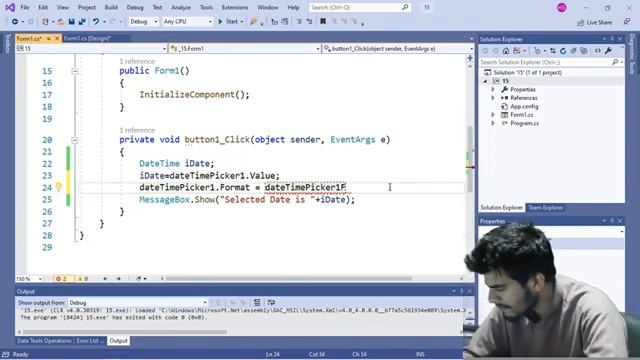Click the Properties wrench icon in Solution Explorer toolbar
The height and width of the screenshot is (360, 640).
[608, 51]
